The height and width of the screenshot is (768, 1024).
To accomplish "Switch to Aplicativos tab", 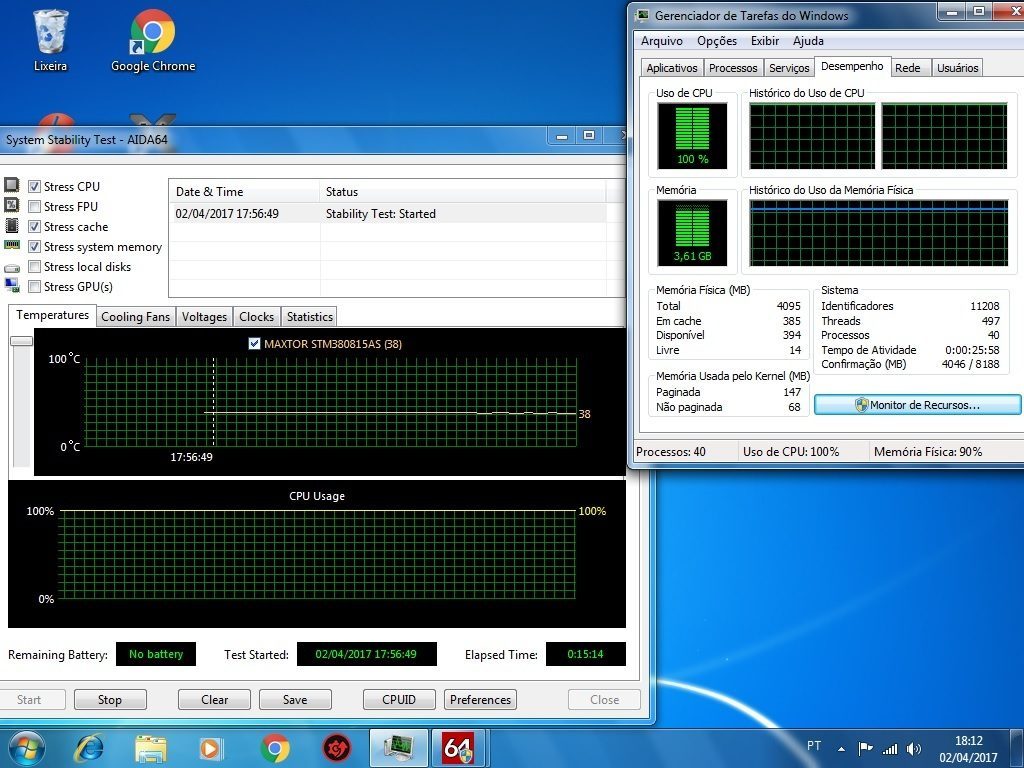I will pyautogui.click(x=671, y=68).
